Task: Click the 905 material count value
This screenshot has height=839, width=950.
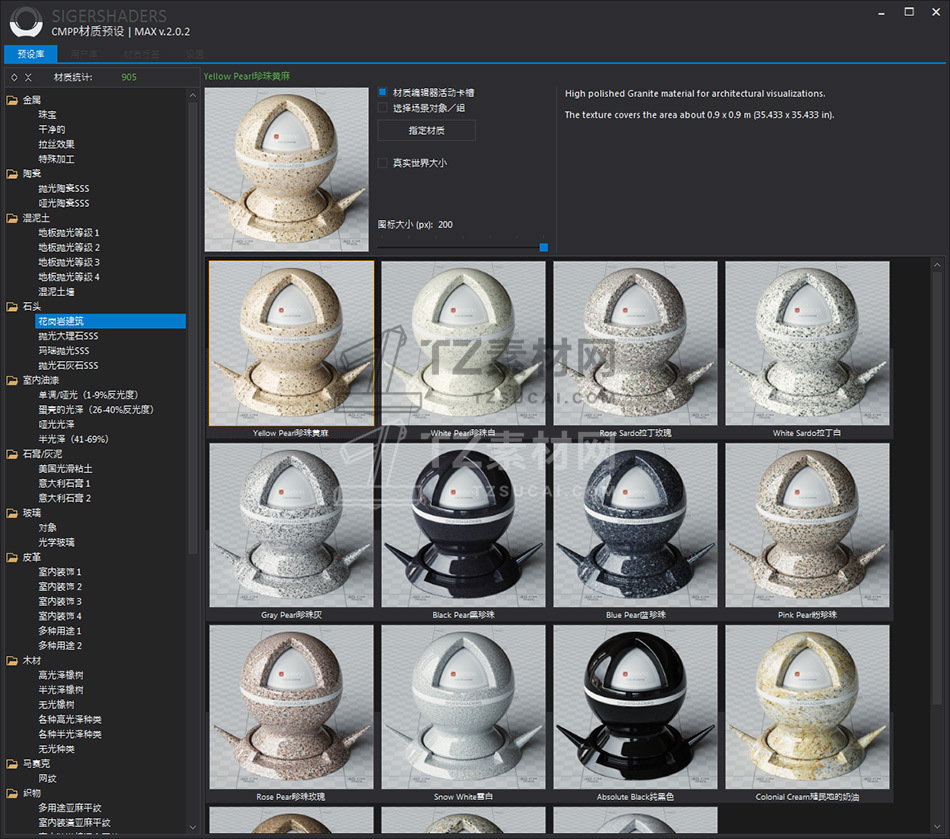Action: (128, 78)
